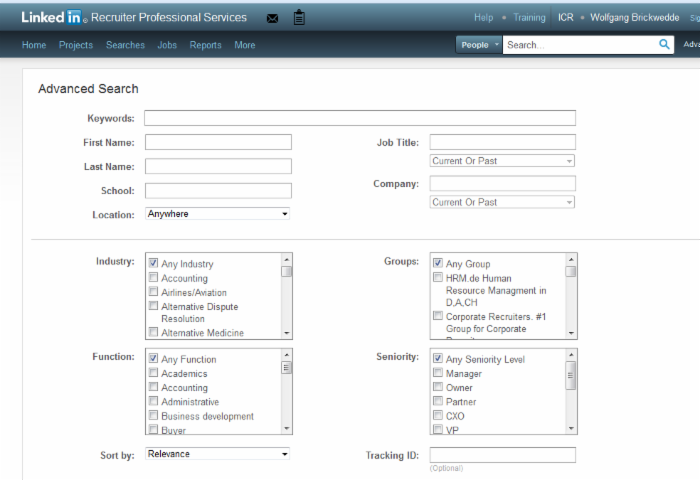Click the search magnifier icon
Viewport: 700px width, 480px height.
tap(665, 45)
